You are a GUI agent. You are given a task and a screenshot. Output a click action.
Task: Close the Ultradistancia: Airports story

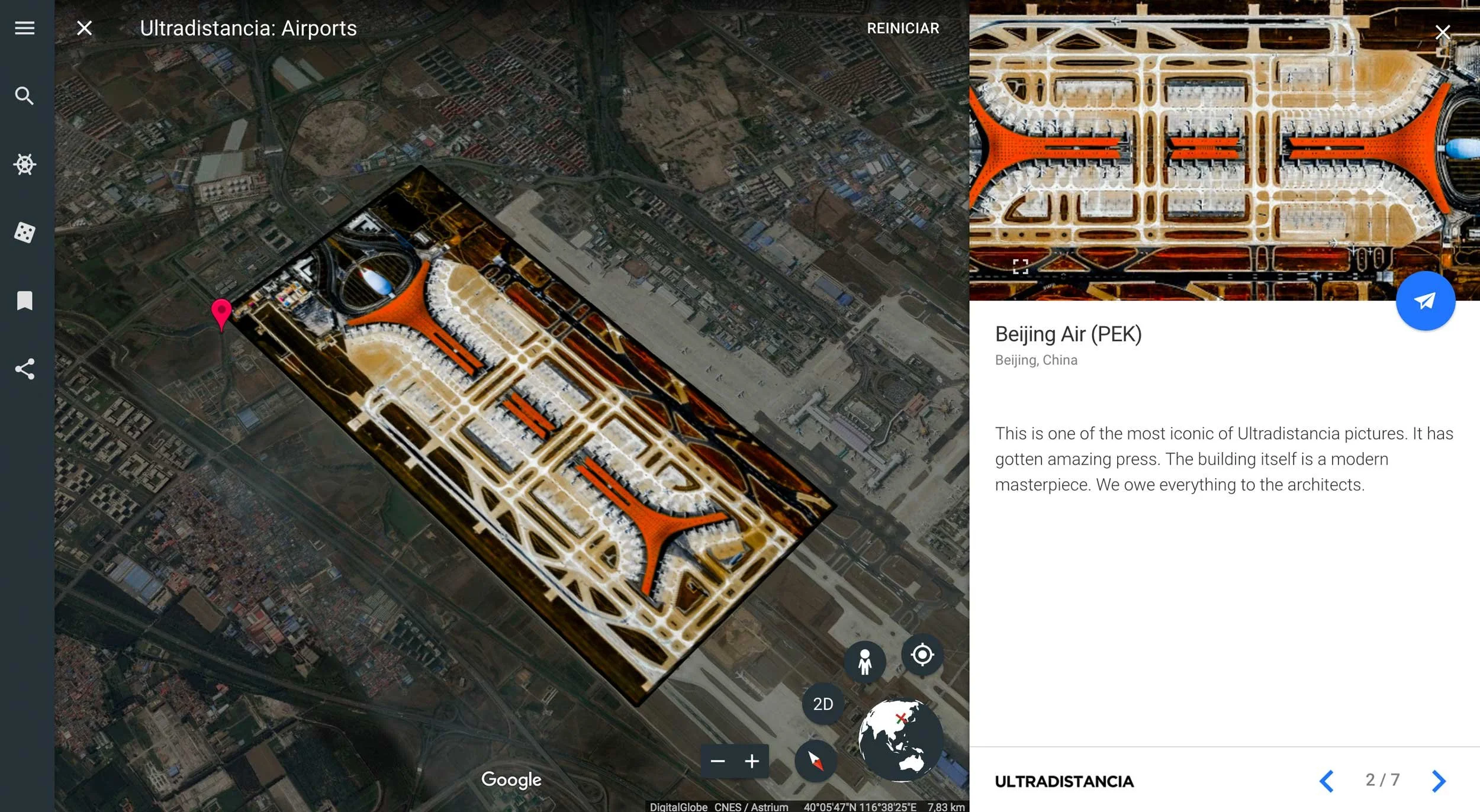click(x=85, y=28)
